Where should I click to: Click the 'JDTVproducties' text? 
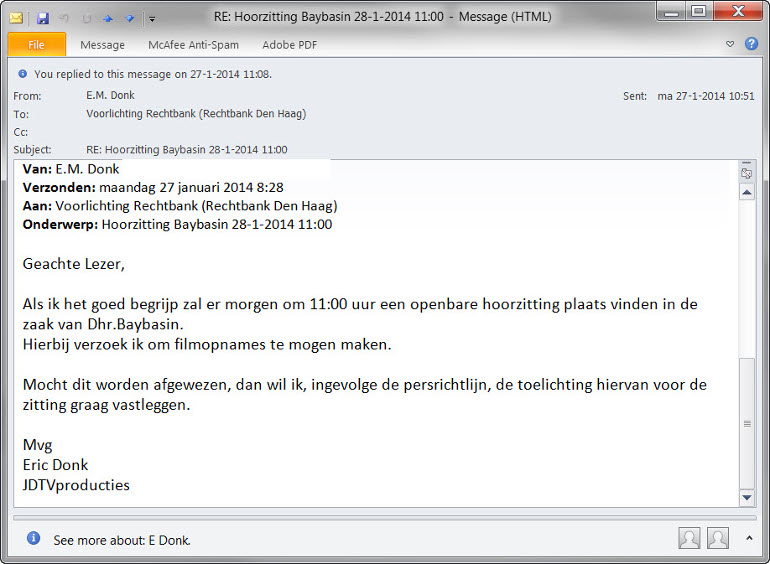point(76,485)
